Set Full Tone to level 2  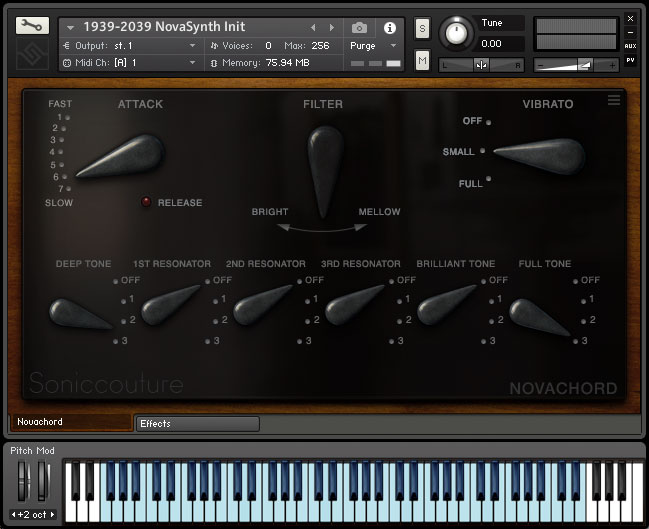coord(583,321)
